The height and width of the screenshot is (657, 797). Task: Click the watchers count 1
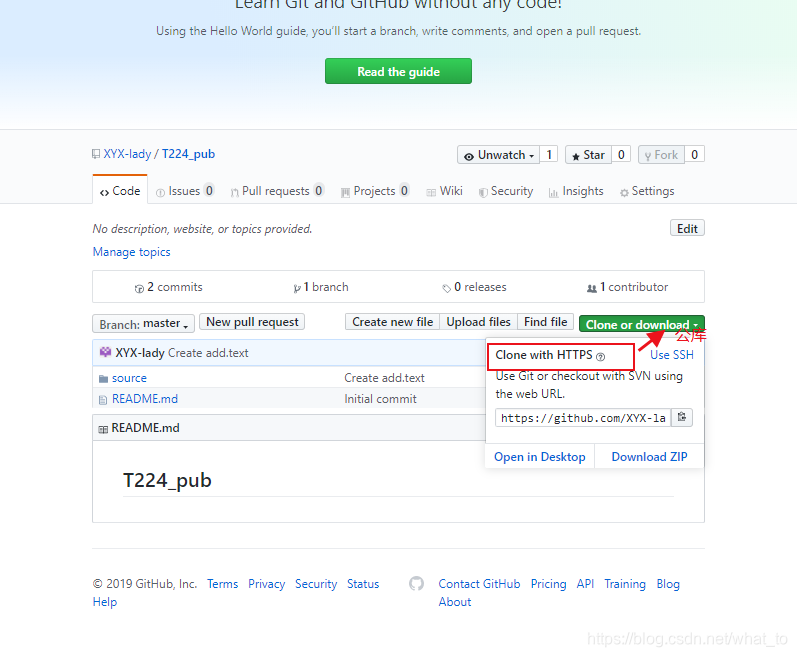(548, 154)
